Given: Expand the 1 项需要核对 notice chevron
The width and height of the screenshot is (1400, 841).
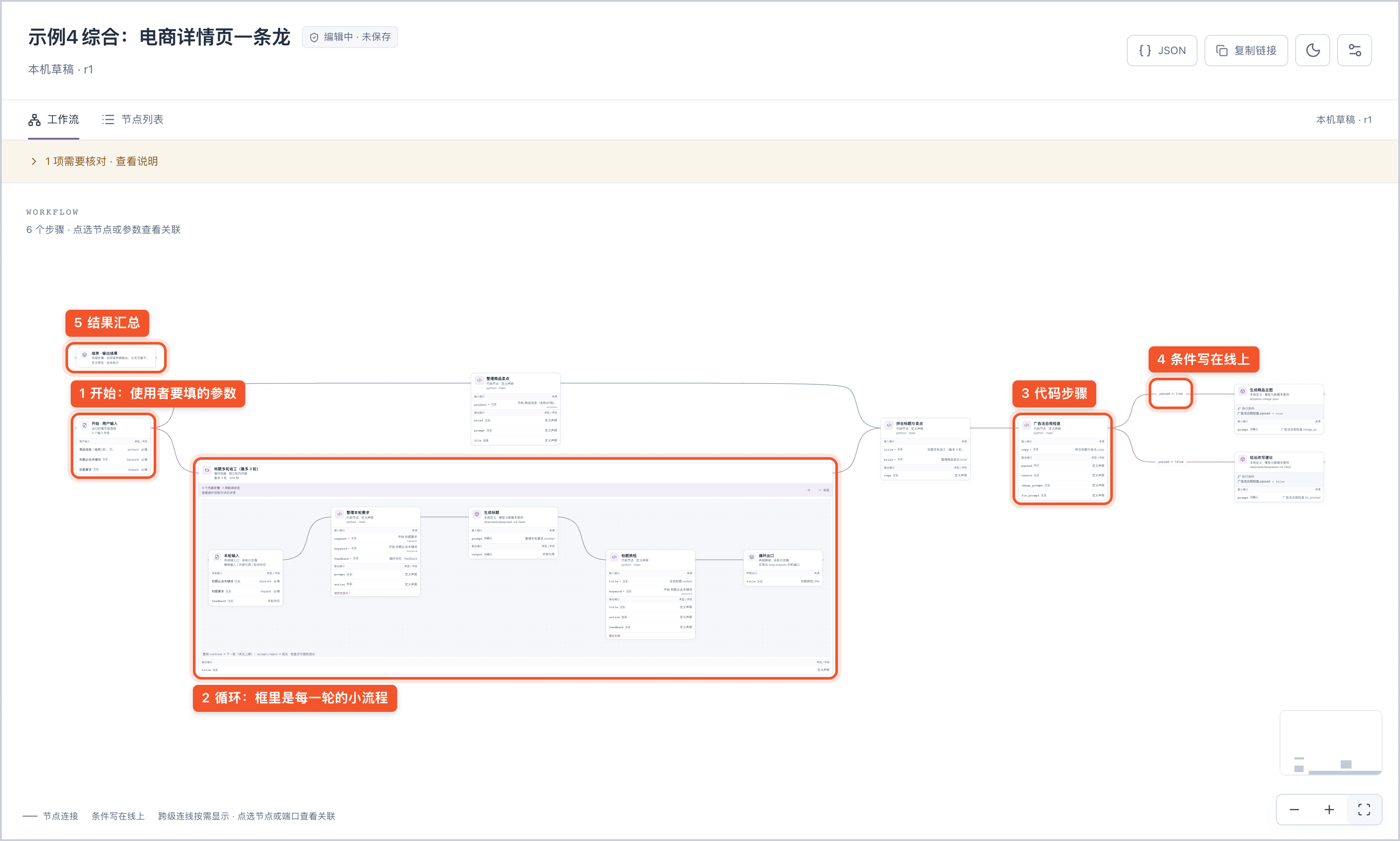Looking at the screenshot, I should (x=34, y=161).
